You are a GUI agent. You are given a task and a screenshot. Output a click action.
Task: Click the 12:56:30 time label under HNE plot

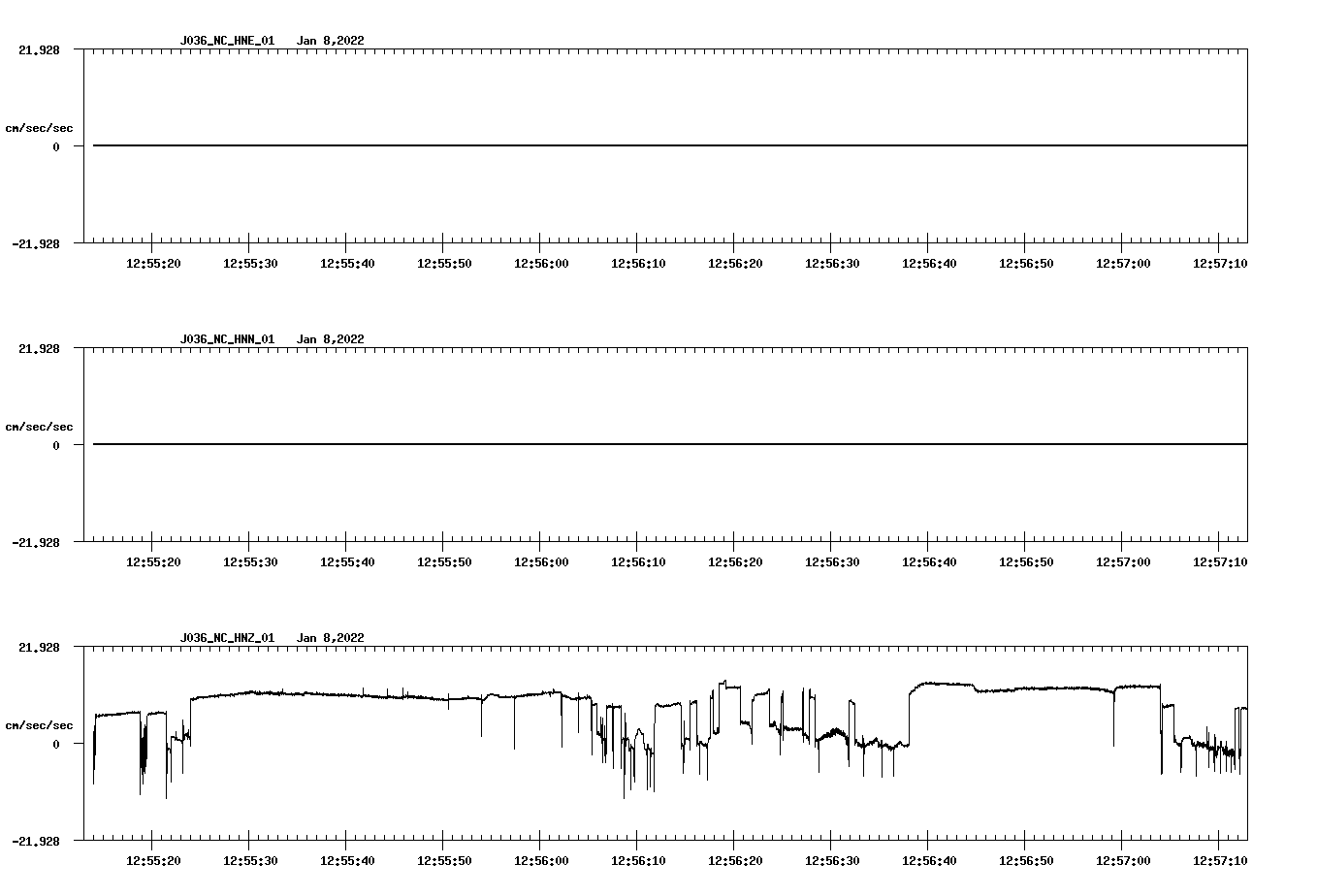click(x=832, y=264)
